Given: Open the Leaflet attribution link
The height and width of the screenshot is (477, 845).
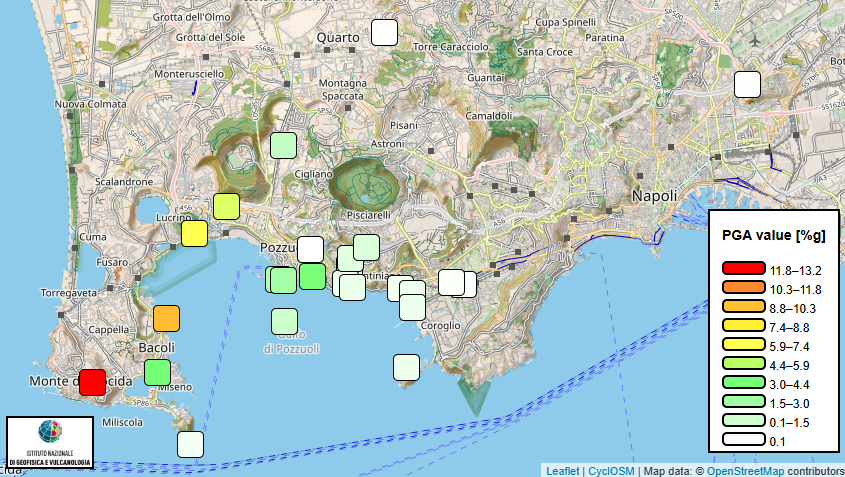Looking at the screenshot, I should click(563, 471).
